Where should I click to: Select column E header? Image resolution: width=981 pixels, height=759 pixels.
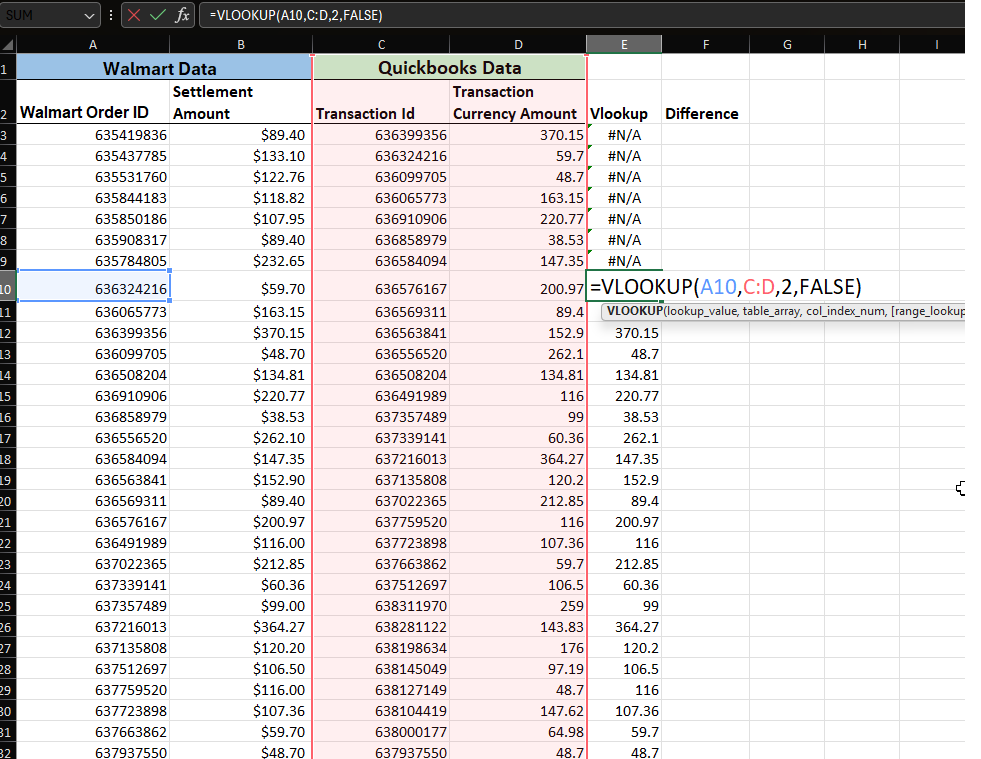coord(624,45)
